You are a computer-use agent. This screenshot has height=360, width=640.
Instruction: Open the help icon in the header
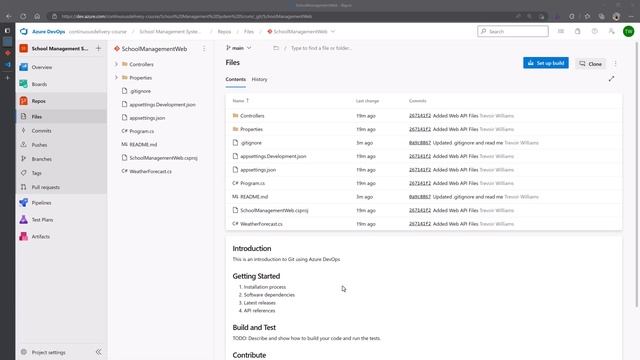(595, 31)
